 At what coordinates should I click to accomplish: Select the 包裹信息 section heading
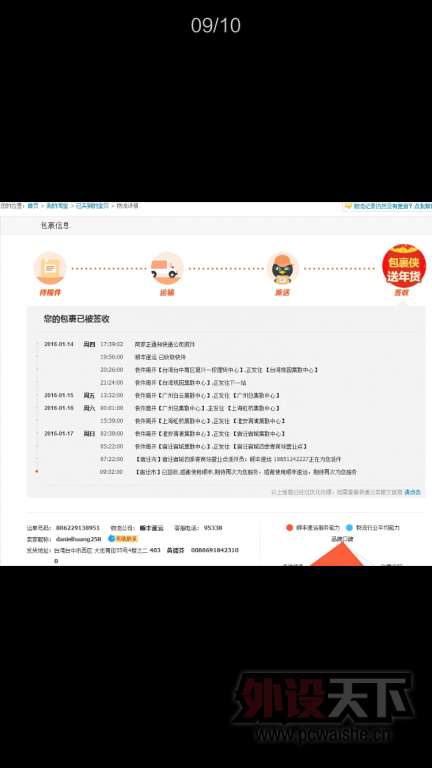(x=55, y=225)
